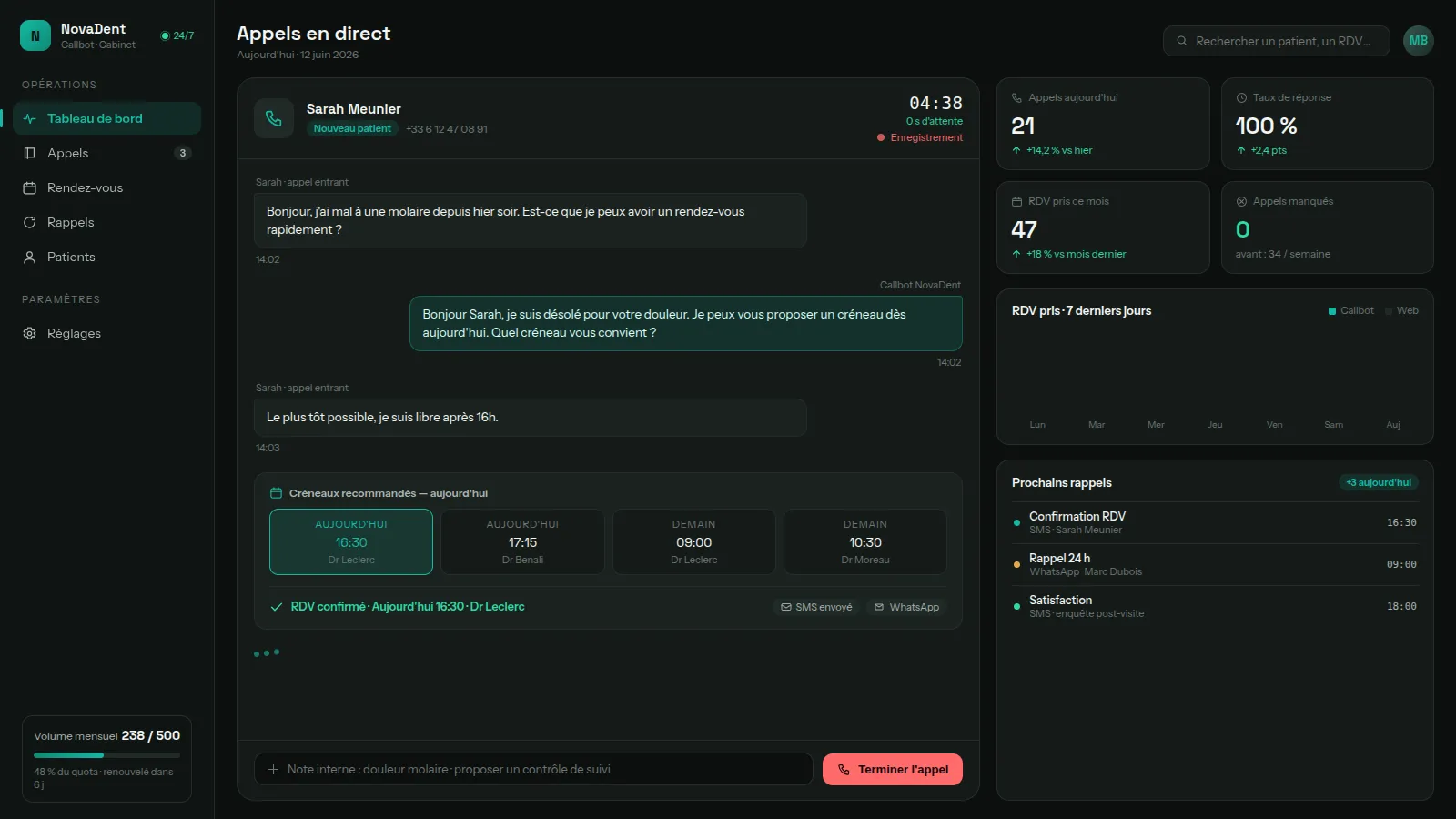Image resolution: width=1456 pixels, height=819 pixels.
Task: Click the Callbot NovaDent reply bubble
Action: pos(686,324)
